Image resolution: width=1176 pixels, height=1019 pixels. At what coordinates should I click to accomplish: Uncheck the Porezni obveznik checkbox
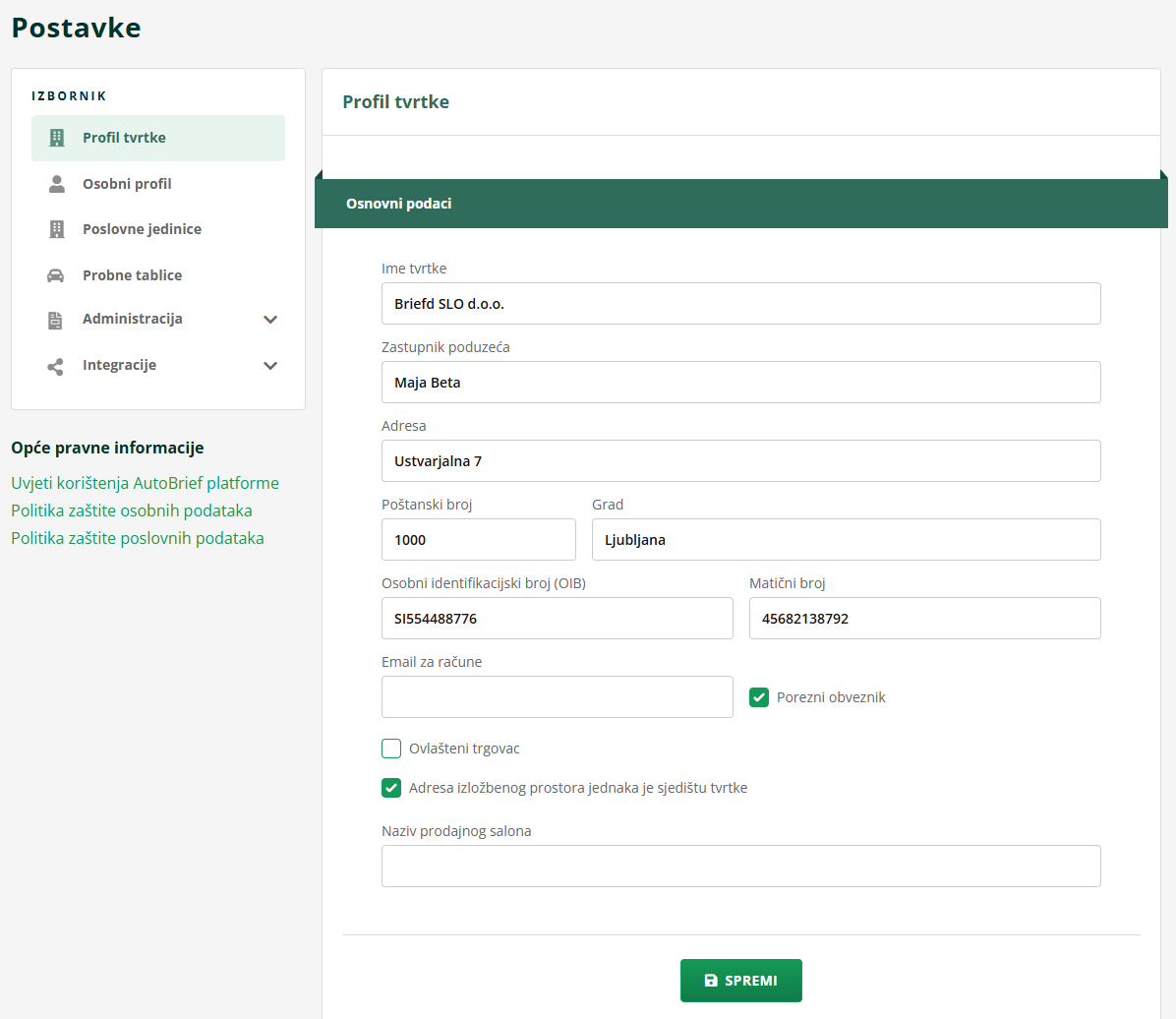759,697
